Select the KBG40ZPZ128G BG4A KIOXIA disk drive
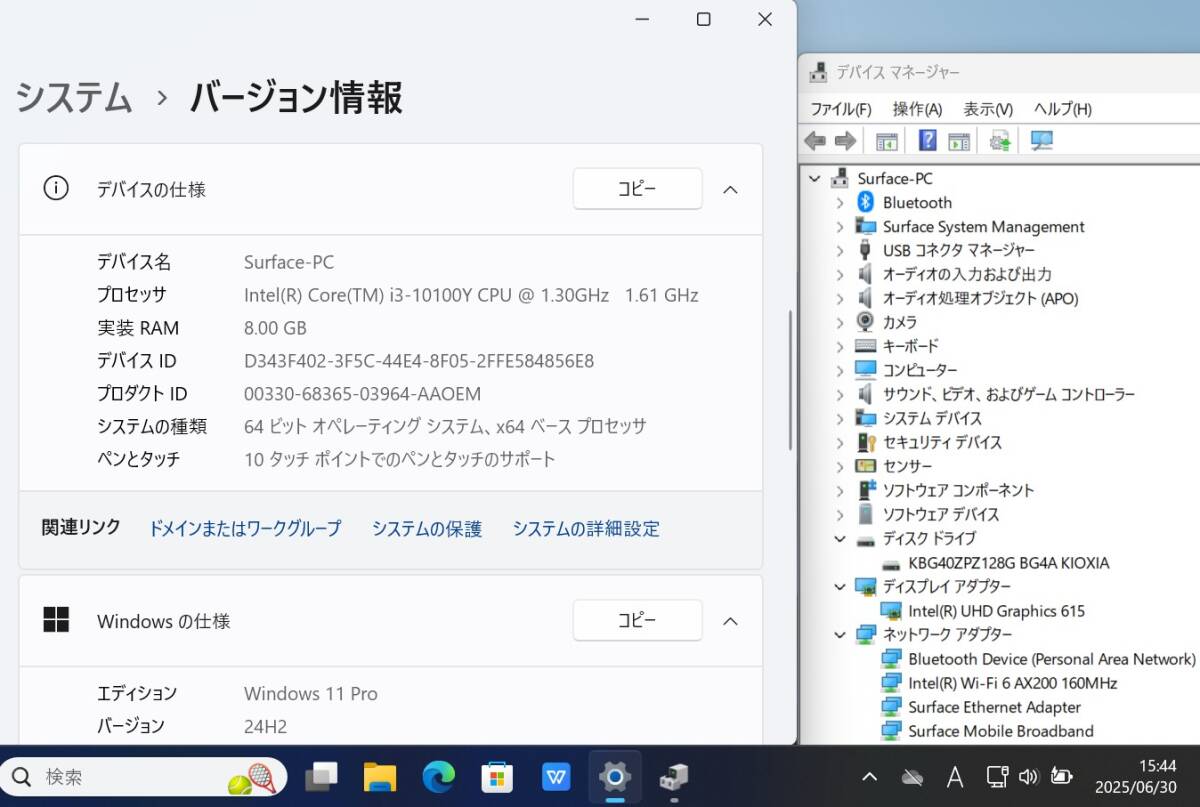 point(1008,563)
